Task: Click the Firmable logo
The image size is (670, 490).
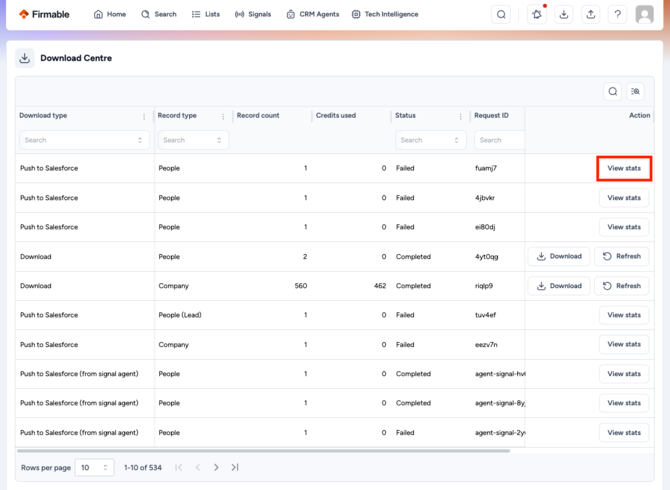Action: point(44,15)
